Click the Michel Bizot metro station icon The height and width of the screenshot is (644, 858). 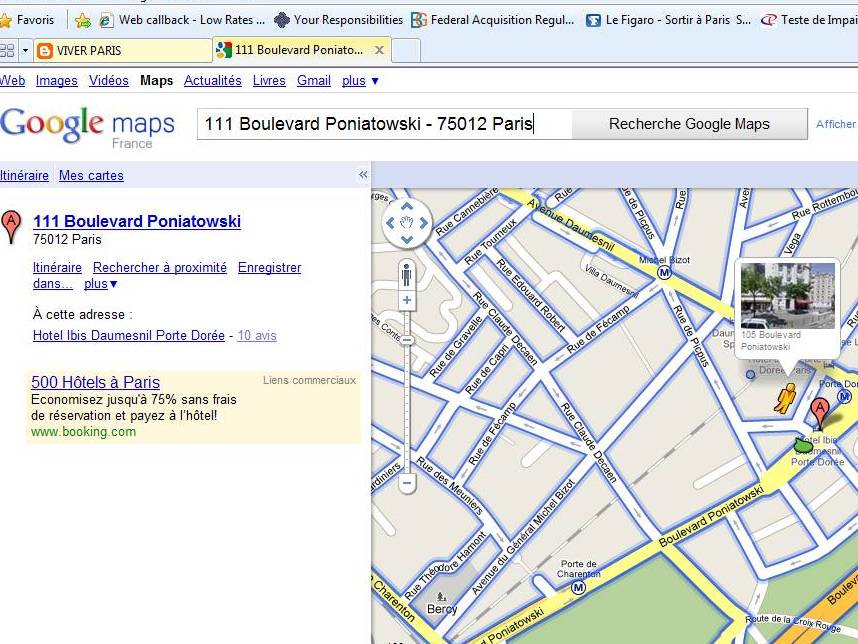(663, 272)
